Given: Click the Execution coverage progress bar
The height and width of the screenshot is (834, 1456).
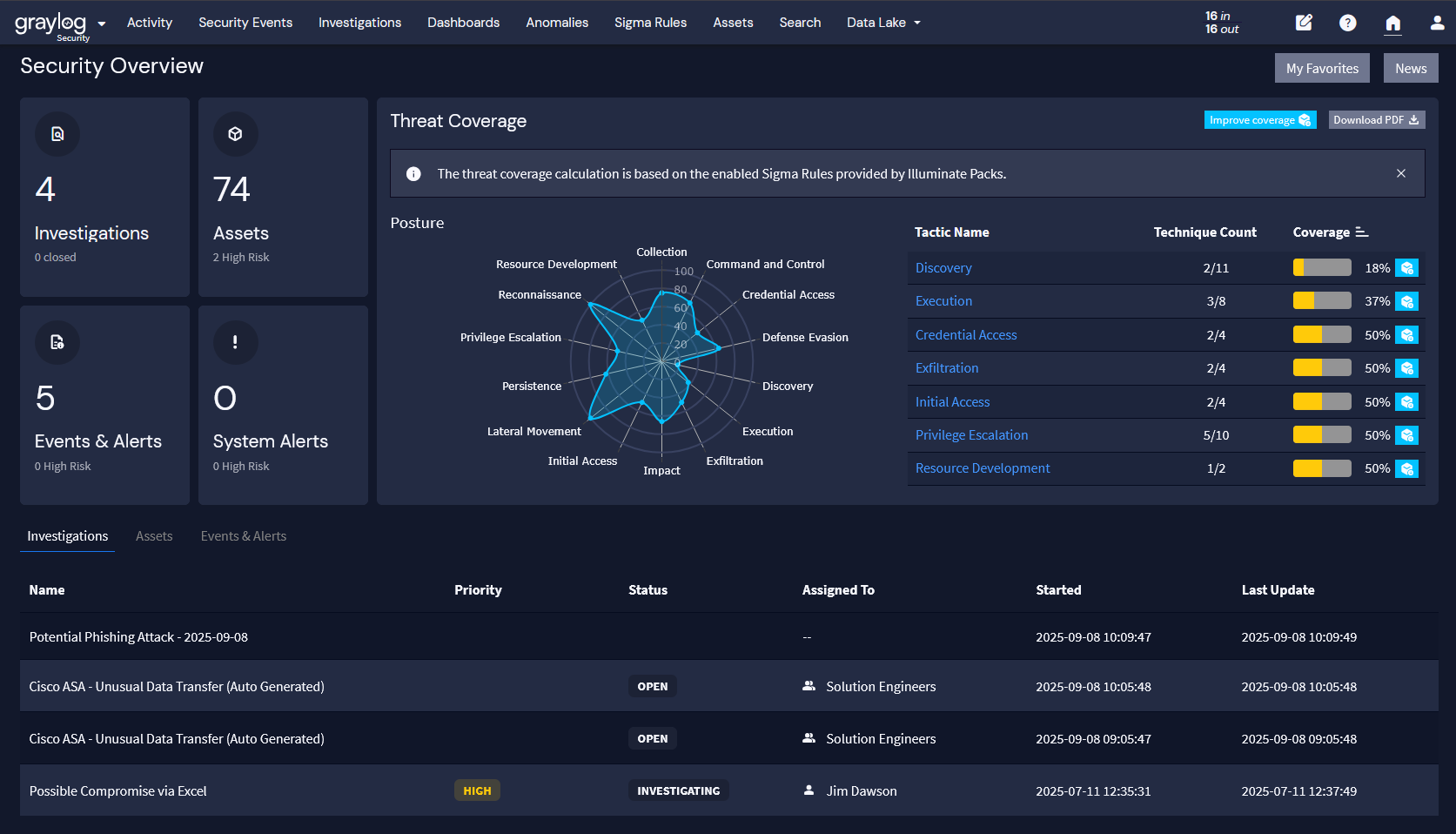Looking at the screenshot, I should pyautogui.click(x=1322, y=301).
